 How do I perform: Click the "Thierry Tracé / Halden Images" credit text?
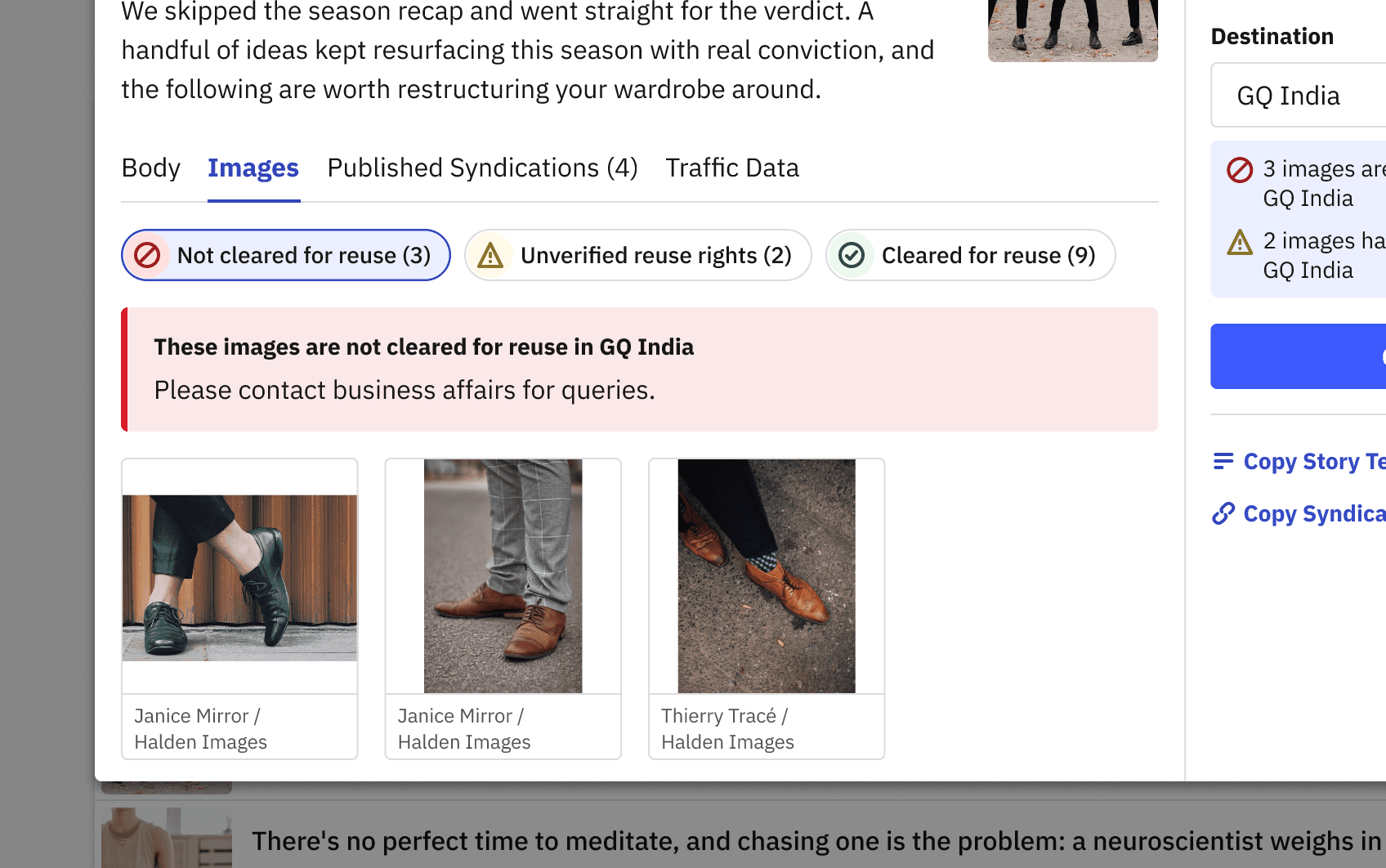[x=727, y=728]
